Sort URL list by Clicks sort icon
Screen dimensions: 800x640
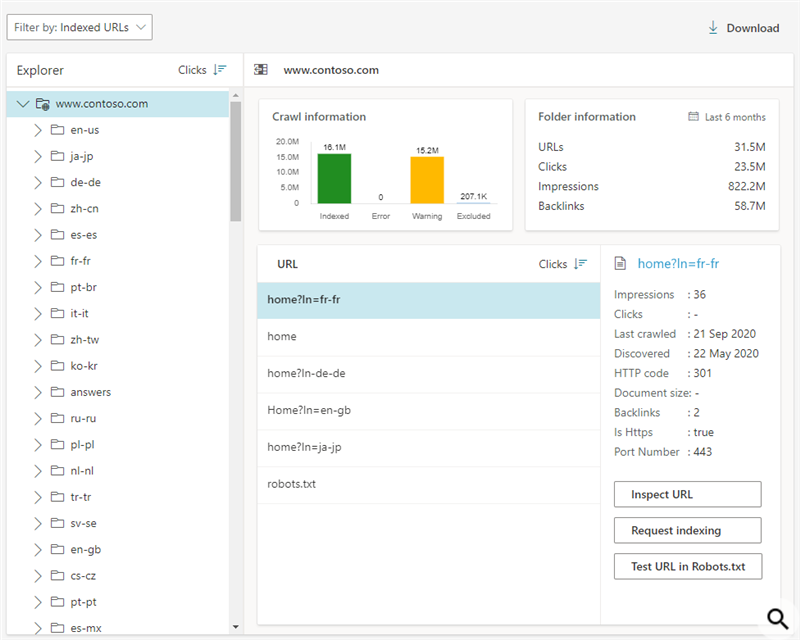click(581, 264)
